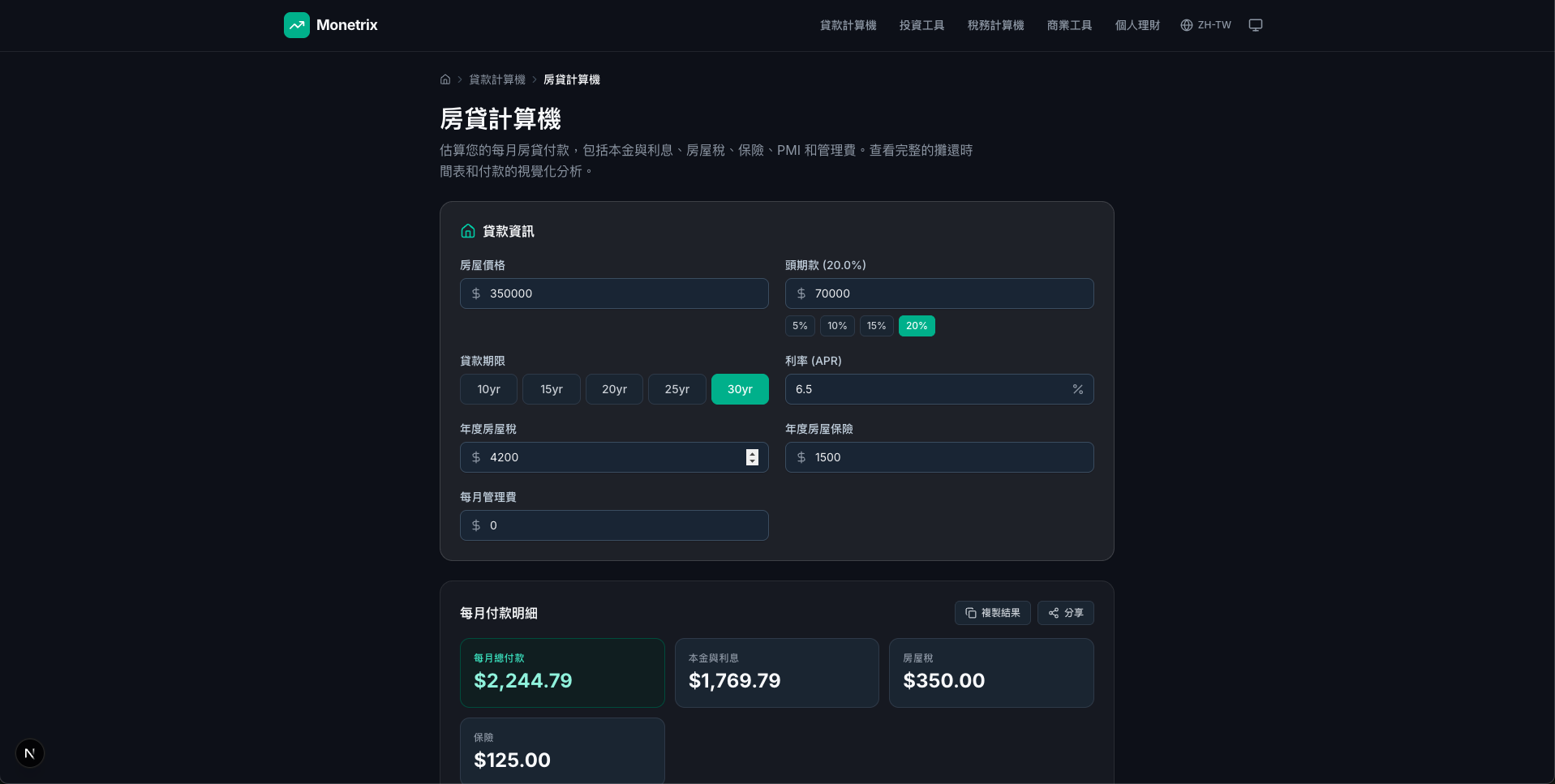This screenshot has height=784, width=1555.
Task: Click the house icon beside 貸款資訊
Action: tap(468, 231)
